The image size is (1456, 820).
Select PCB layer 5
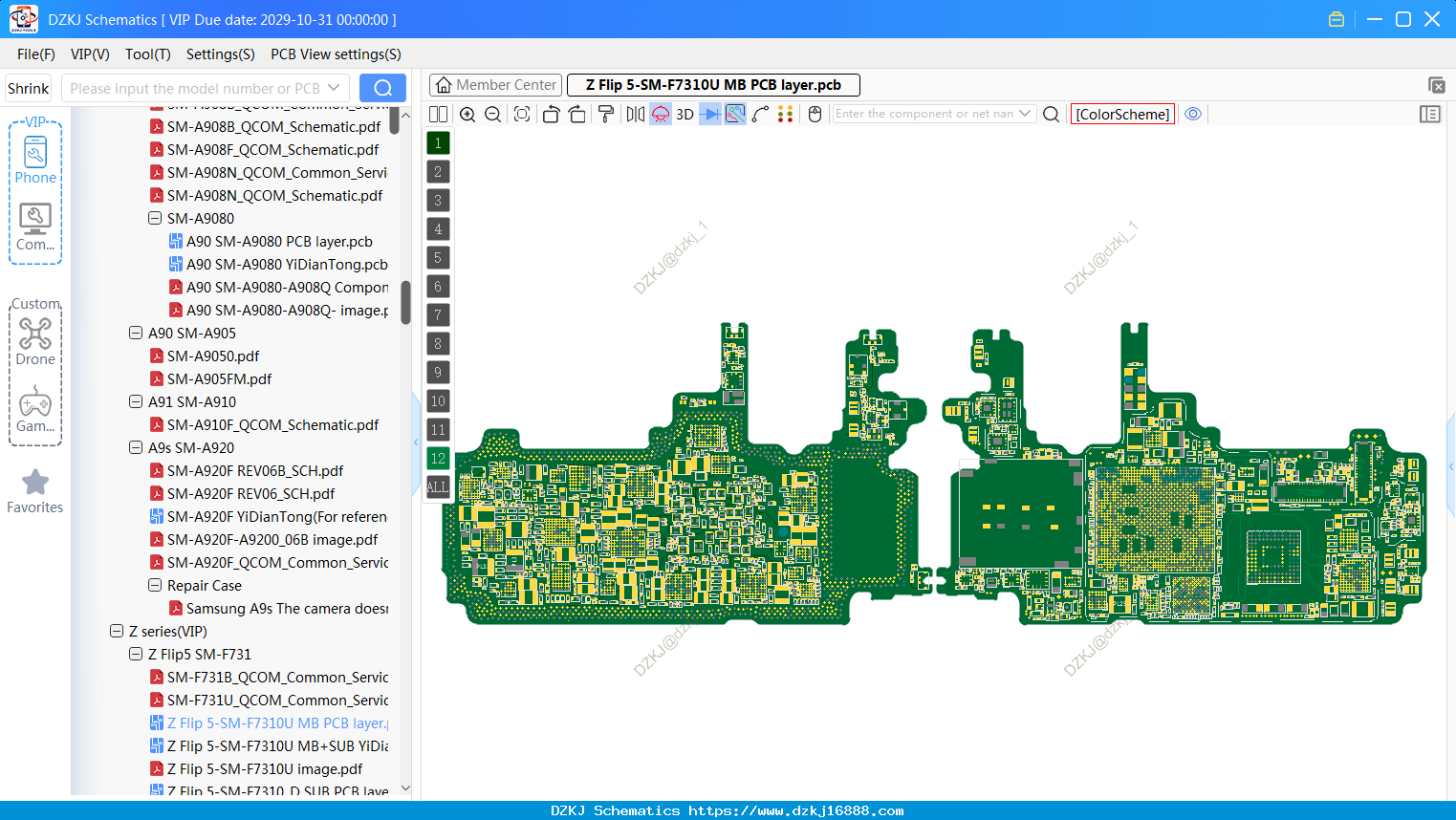[438, 258]
